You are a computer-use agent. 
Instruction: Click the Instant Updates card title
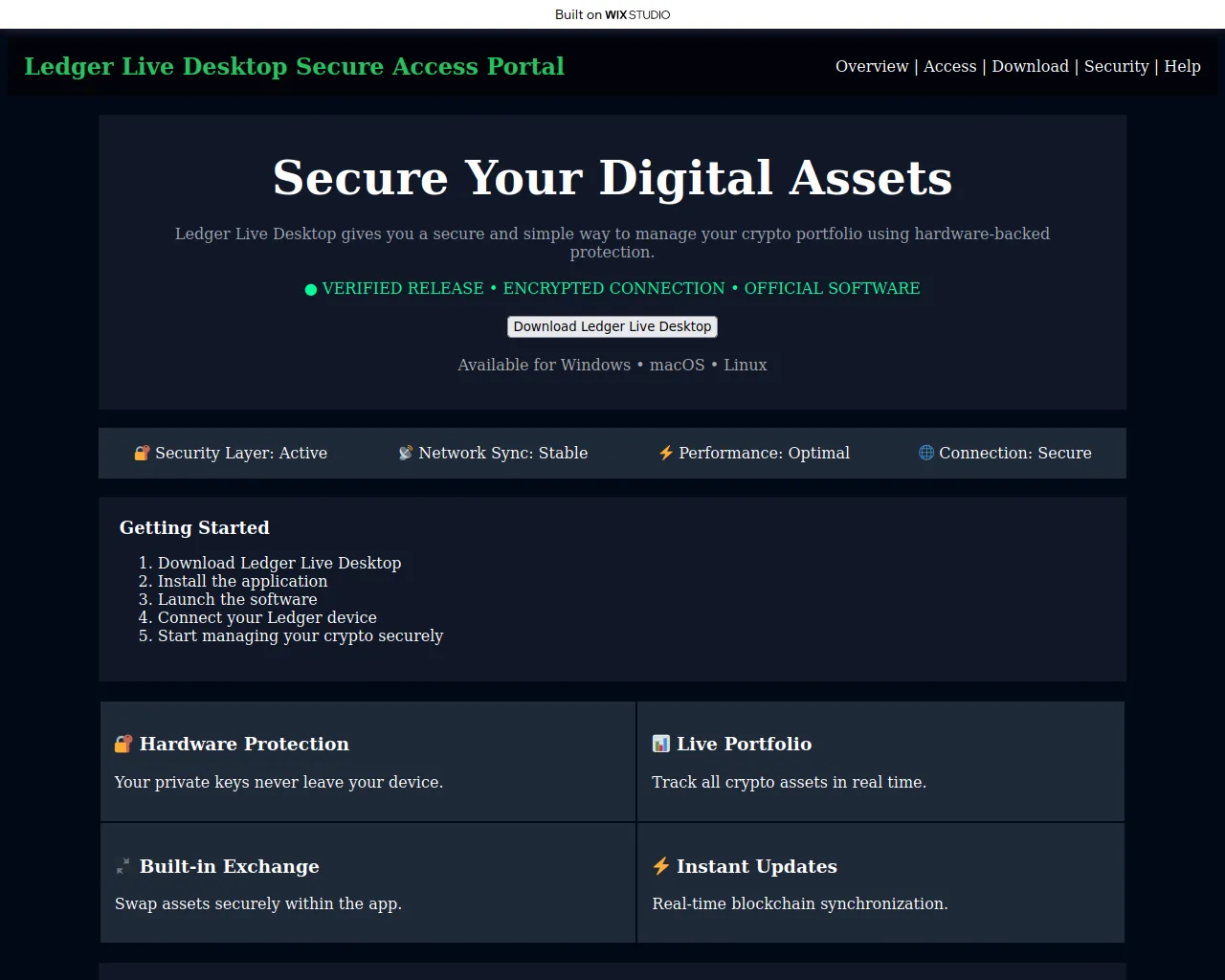tap(757, 866)
